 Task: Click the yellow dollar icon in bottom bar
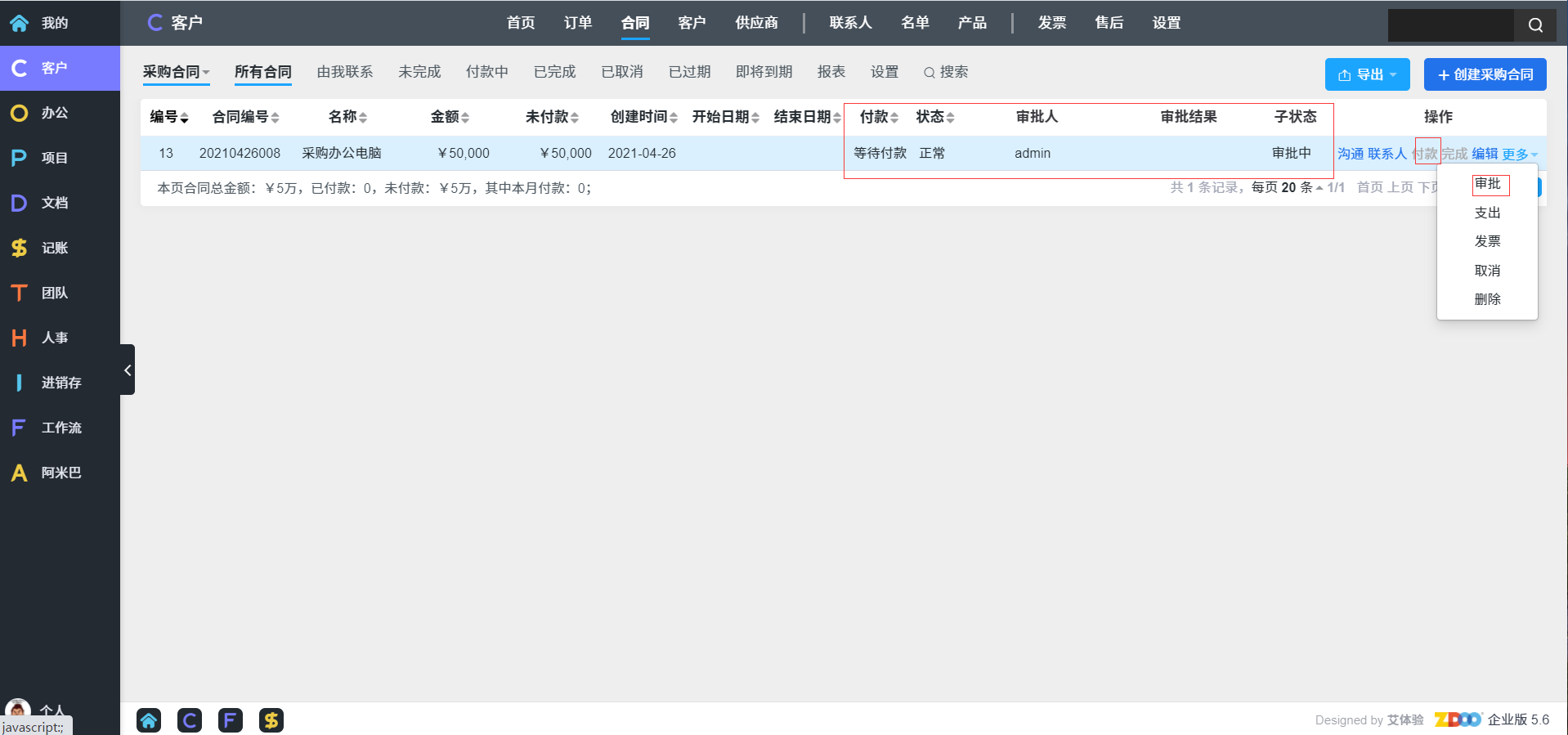(271, 720)
